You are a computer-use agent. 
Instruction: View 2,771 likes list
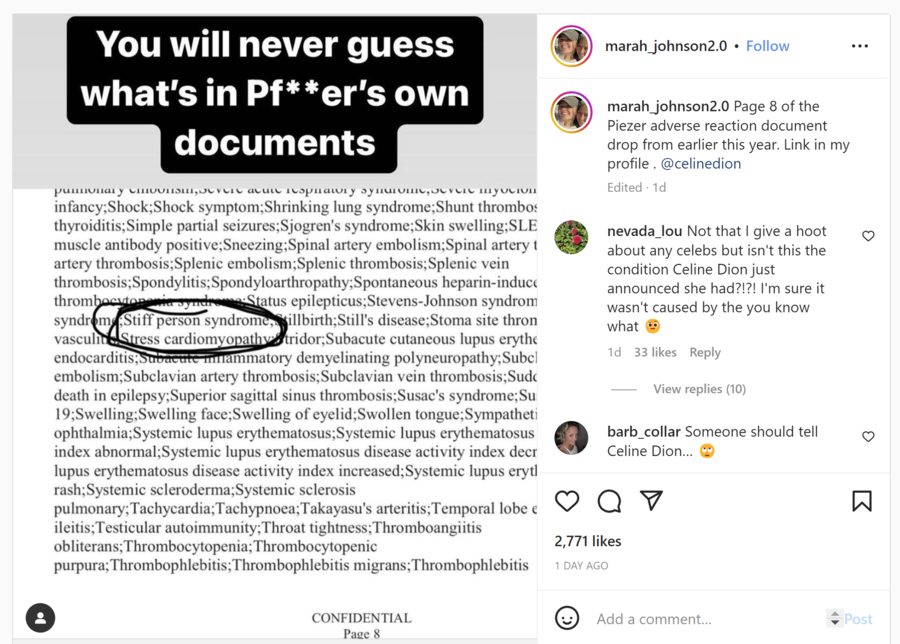pos(588,541)
